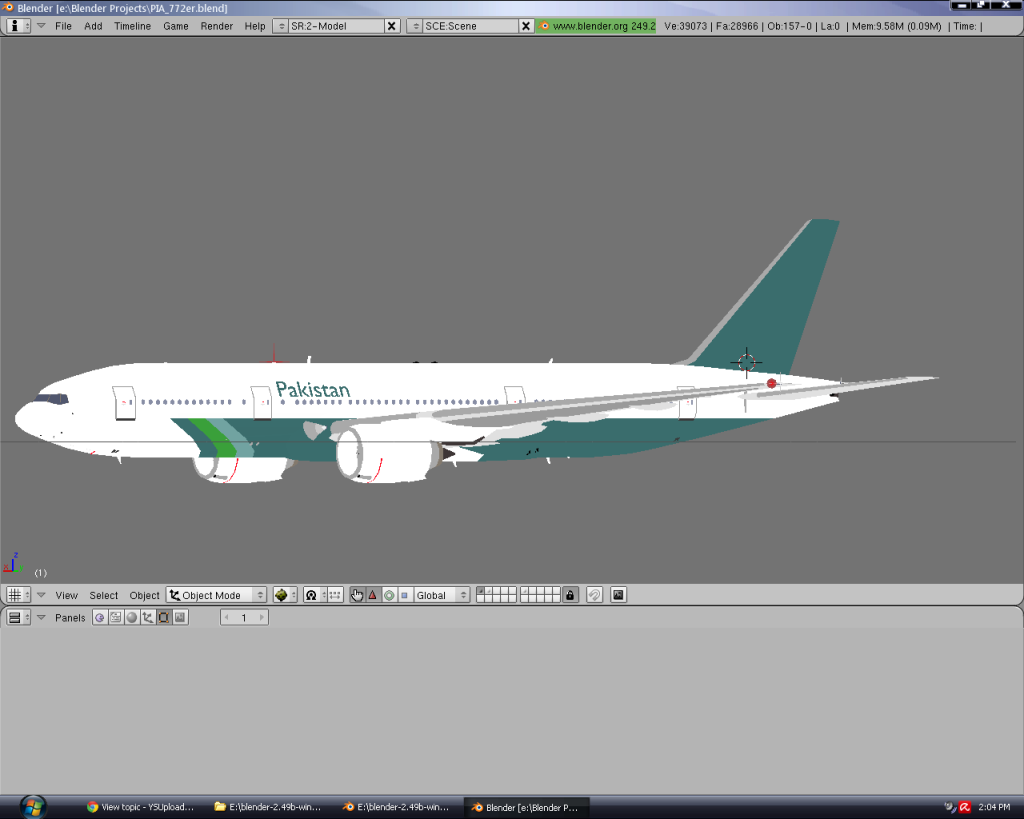Click the SCE:Scene name field
The image size is (1024, 819).
[471, 25]
